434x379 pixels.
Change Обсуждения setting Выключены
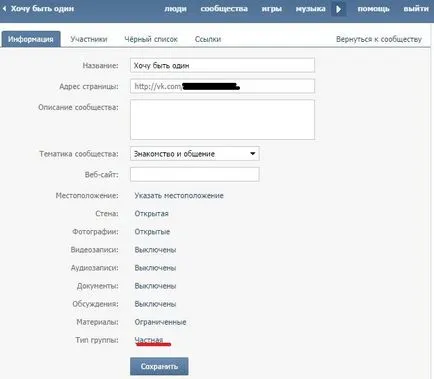[x=155, y=304]
